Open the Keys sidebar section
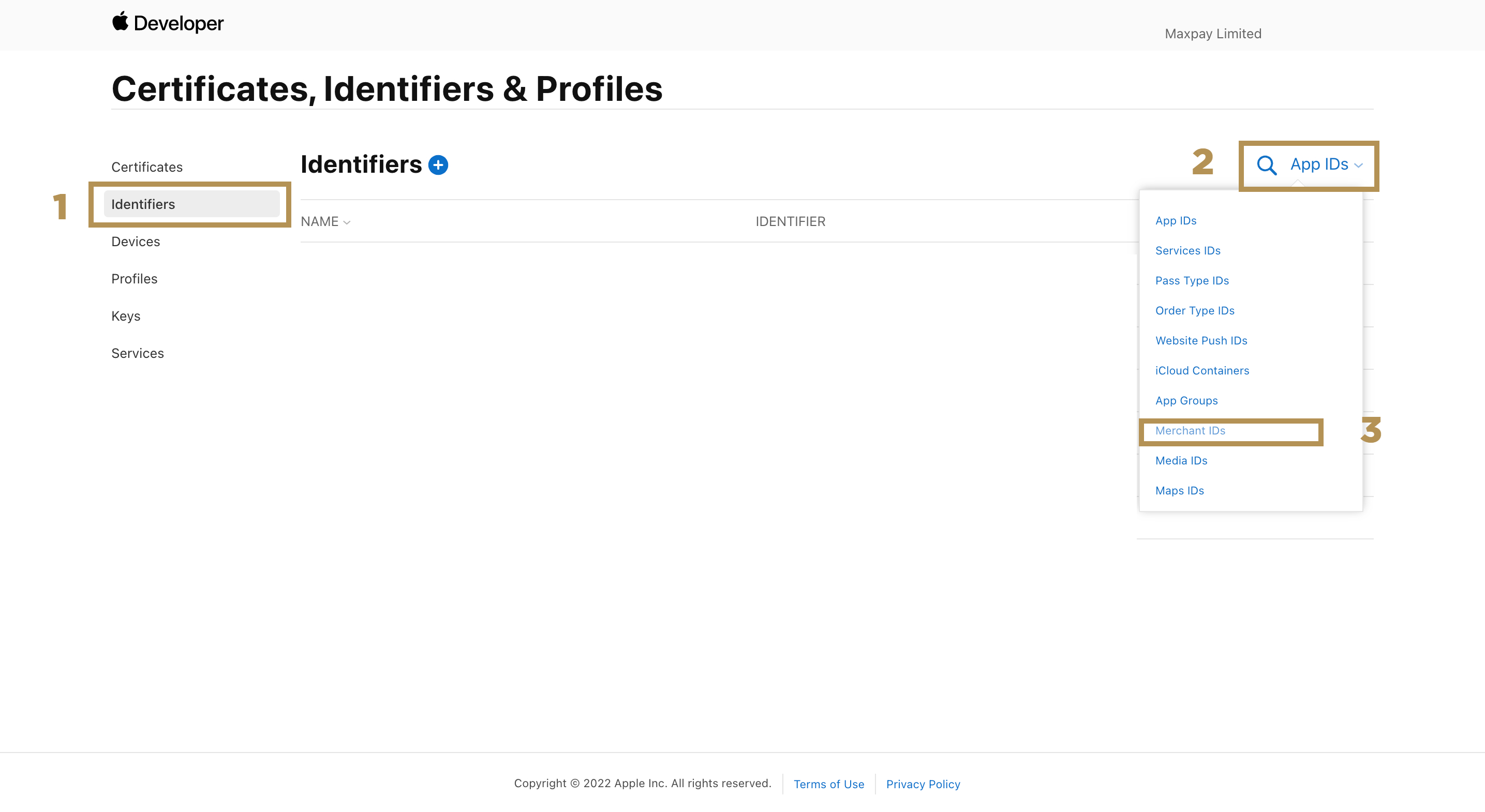 [126, 316]
